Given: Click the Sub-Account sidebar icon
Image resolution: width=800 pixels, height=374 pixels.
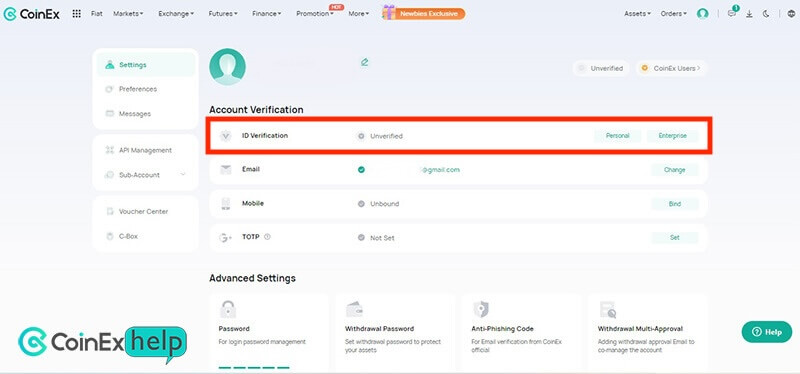Looking at the screenshot, I should coord(109,174).
